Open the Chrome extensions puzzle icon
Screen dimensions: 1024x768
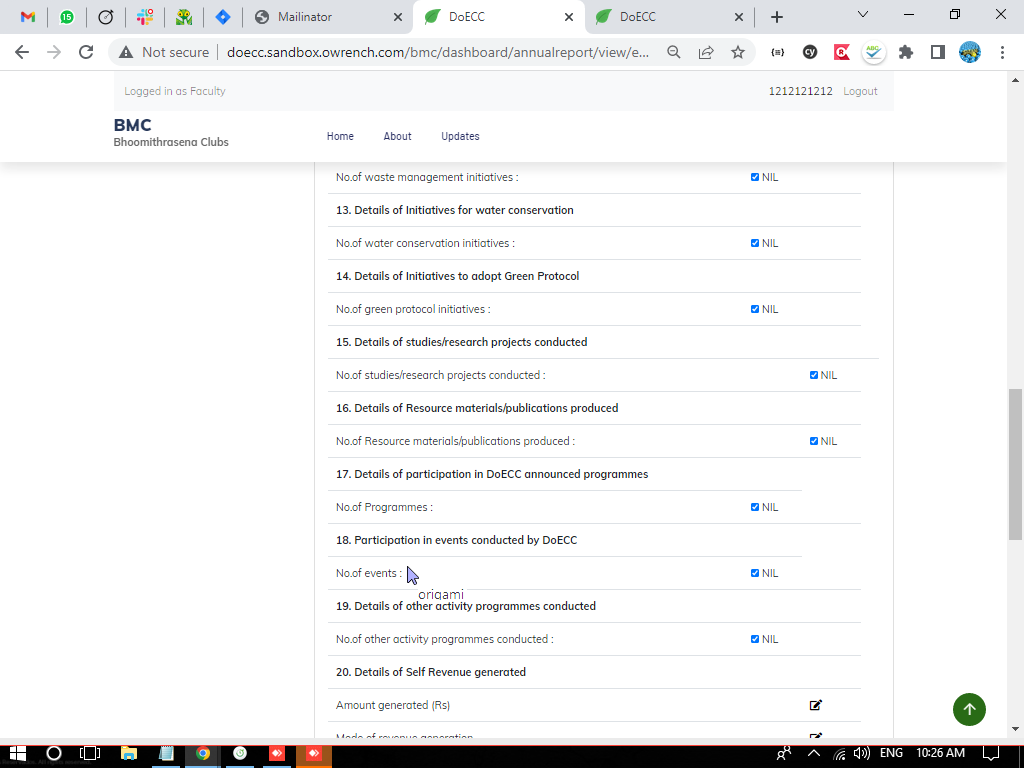[x=906, y=52]
